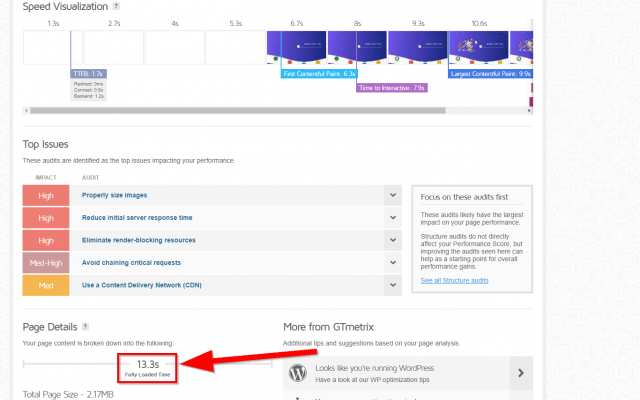Viewport: 640px width, 400px height.
Task: Open the Speed Visualization help icon
Action: coord(116,6)
